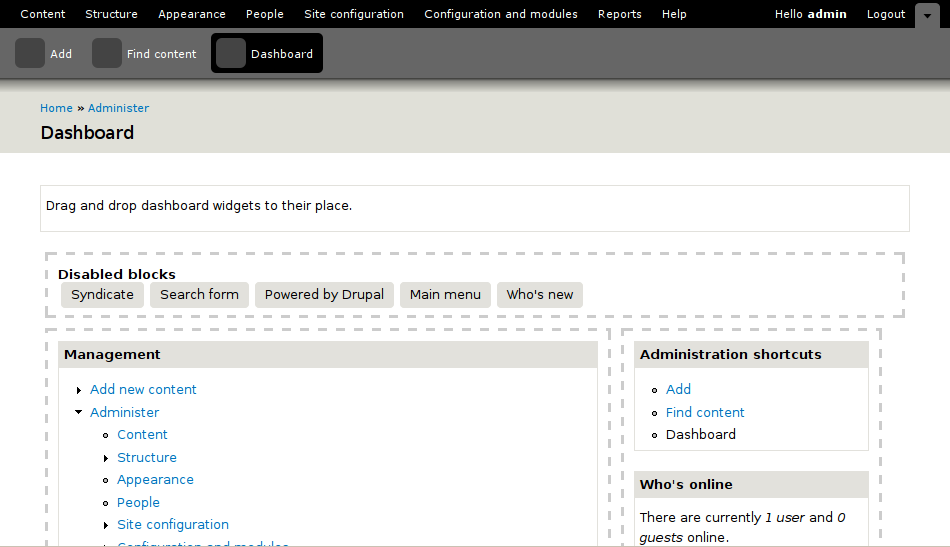Open the Content menu in top bar
The height and width of the screenshot is (547, 950).
click(43, 14)
